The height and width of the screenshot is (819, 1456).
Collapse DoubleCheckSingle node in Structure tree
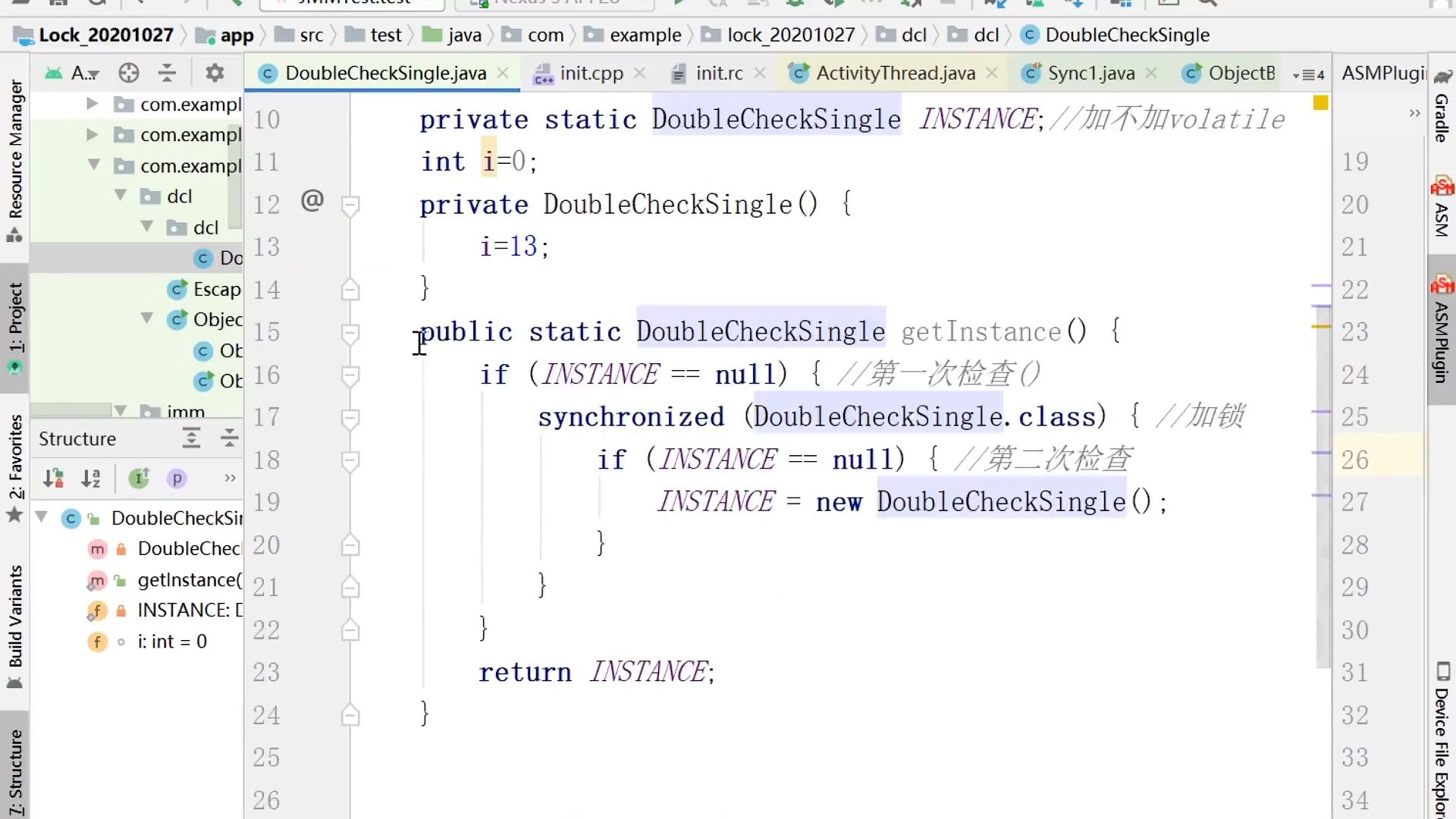click(42, 518)
